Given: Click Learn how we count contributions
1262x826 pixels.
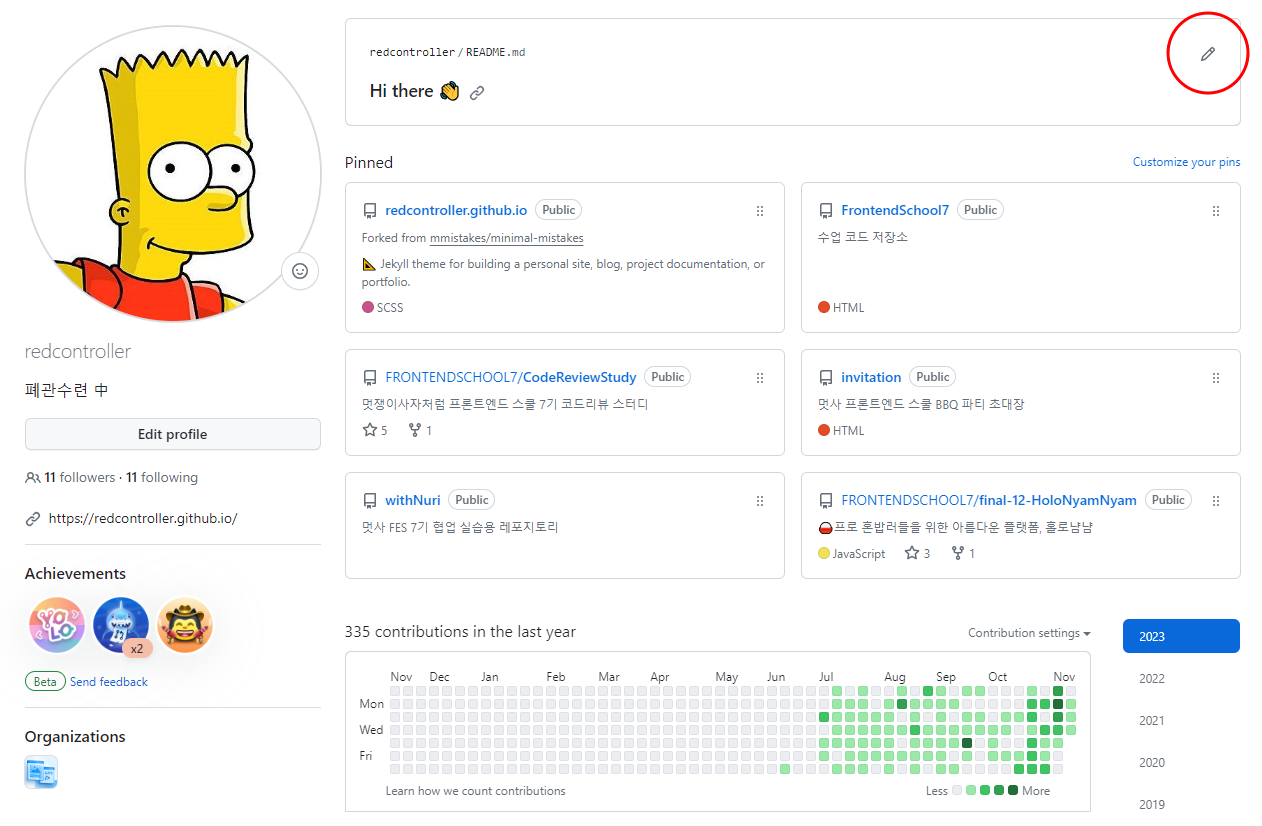Looking at the screenshot, I should coord(475,791).
